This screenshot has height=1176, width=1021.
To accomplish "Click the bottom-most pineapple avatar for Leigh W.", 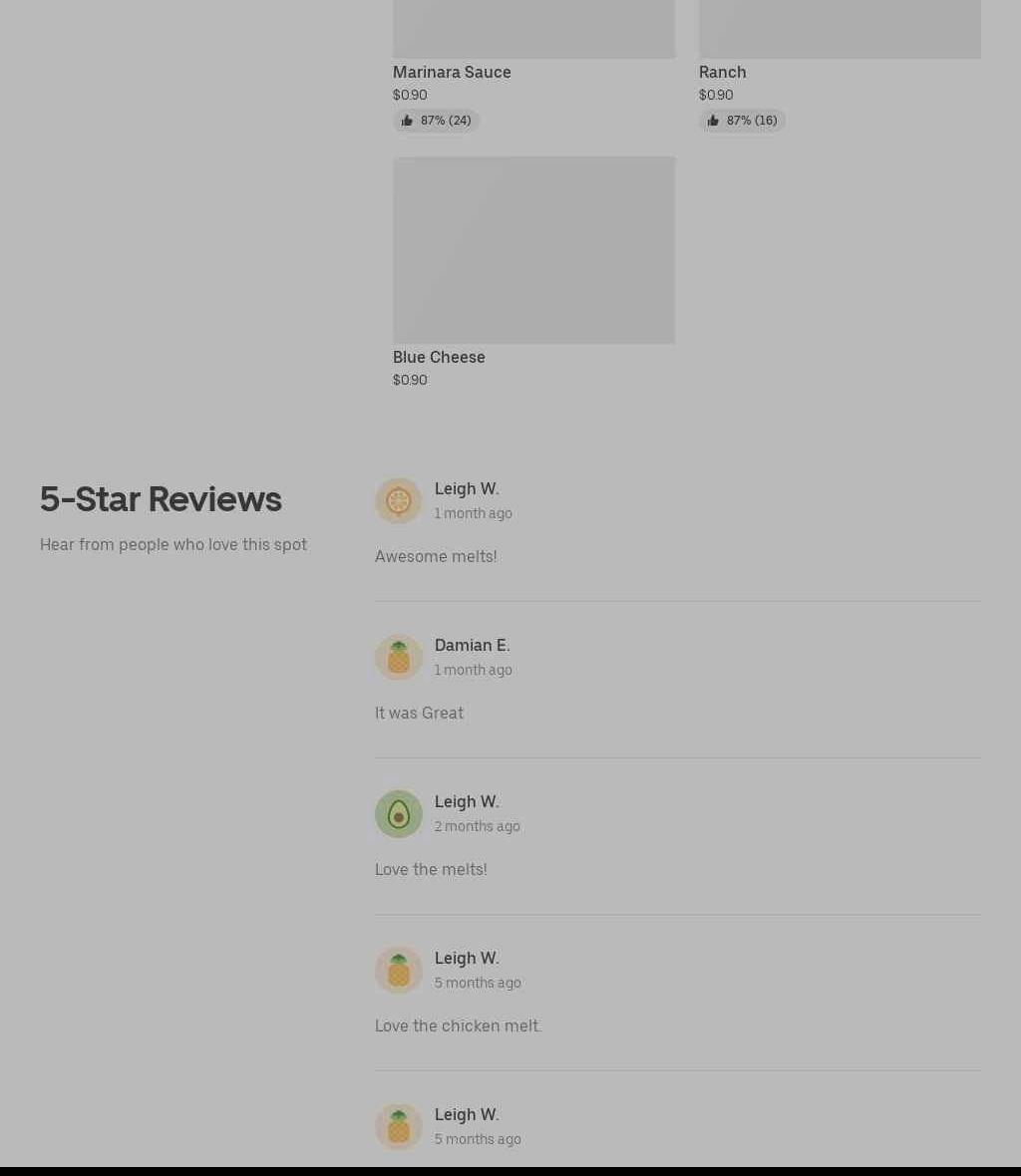I will click(x=399, y=1126).
